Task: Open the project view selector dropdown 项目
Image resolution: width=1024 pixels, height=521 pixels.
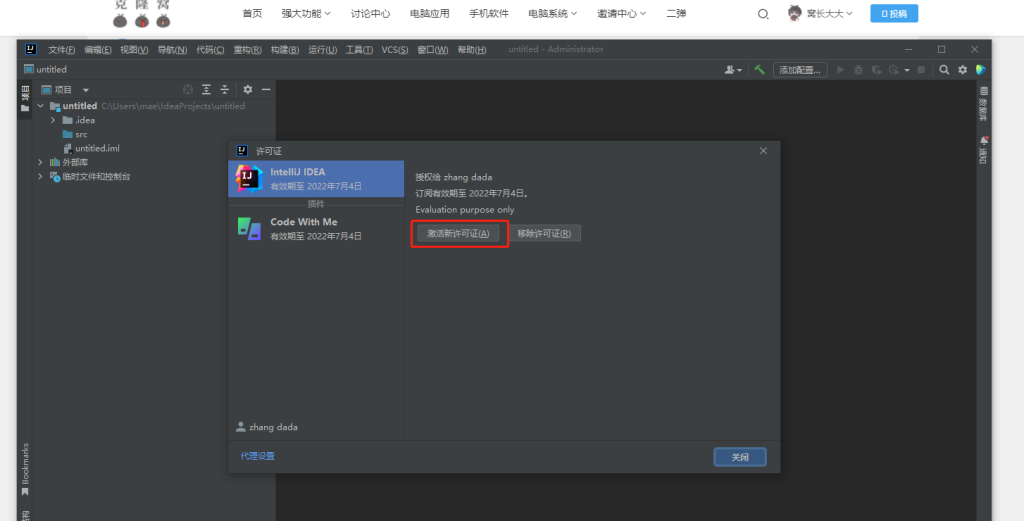Action: (65, 89)
